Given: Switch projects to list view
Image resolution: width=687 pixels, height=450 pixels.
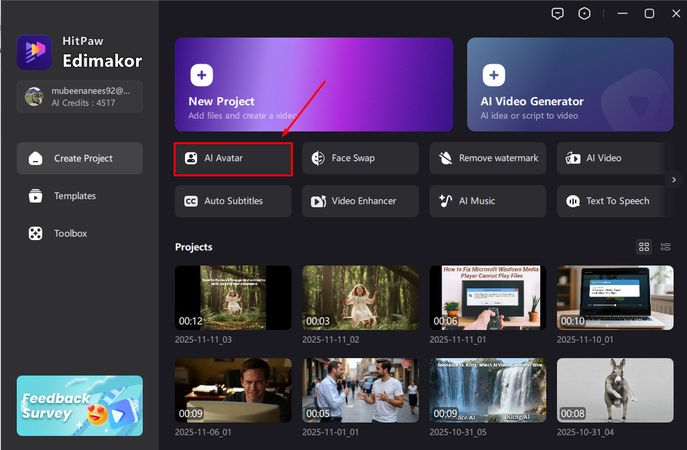Looking at the screenshot, I should [x=666, y=247].
